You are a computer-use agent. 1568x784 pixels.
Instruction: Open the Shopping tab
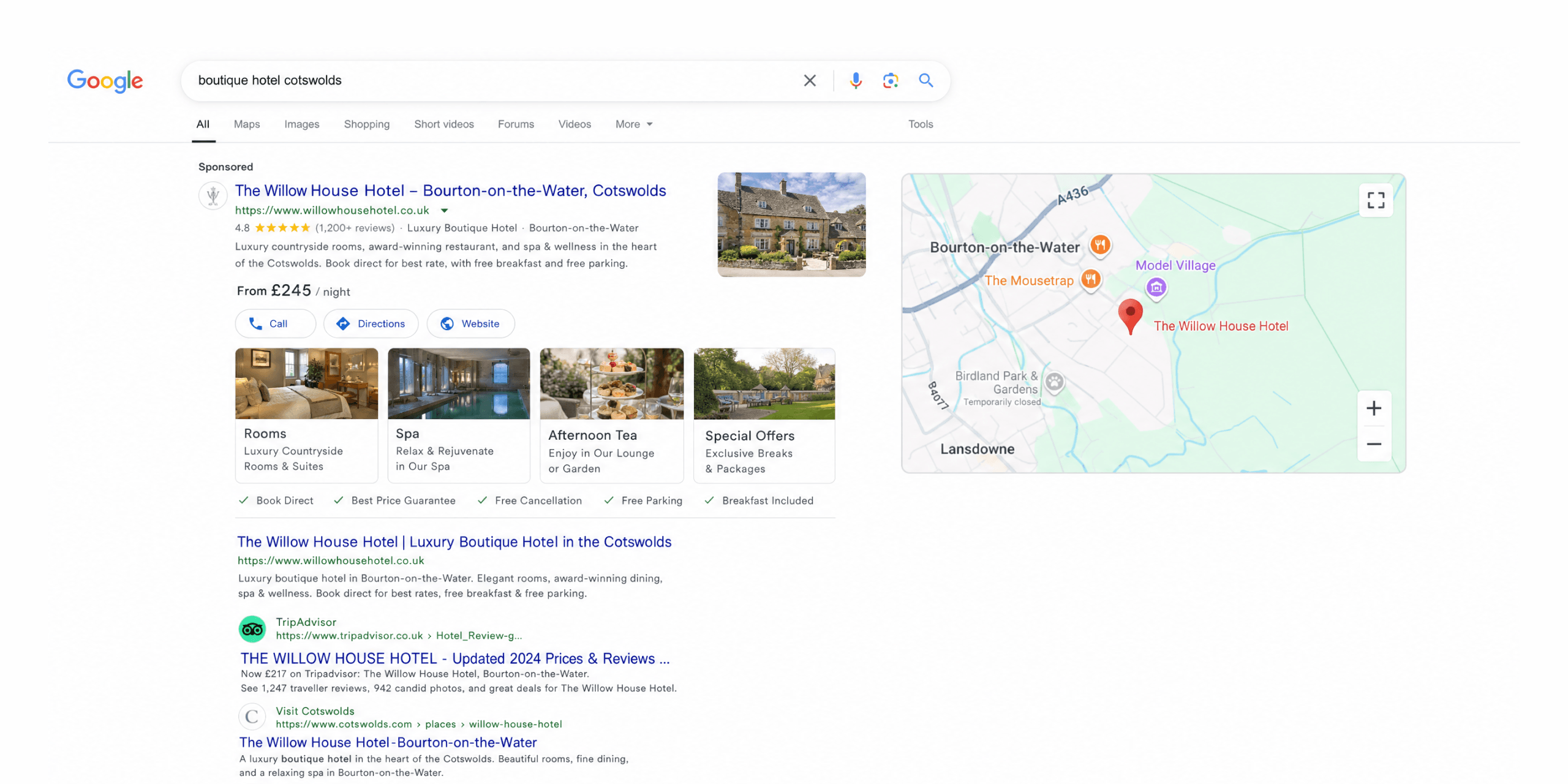coord(366,124)
